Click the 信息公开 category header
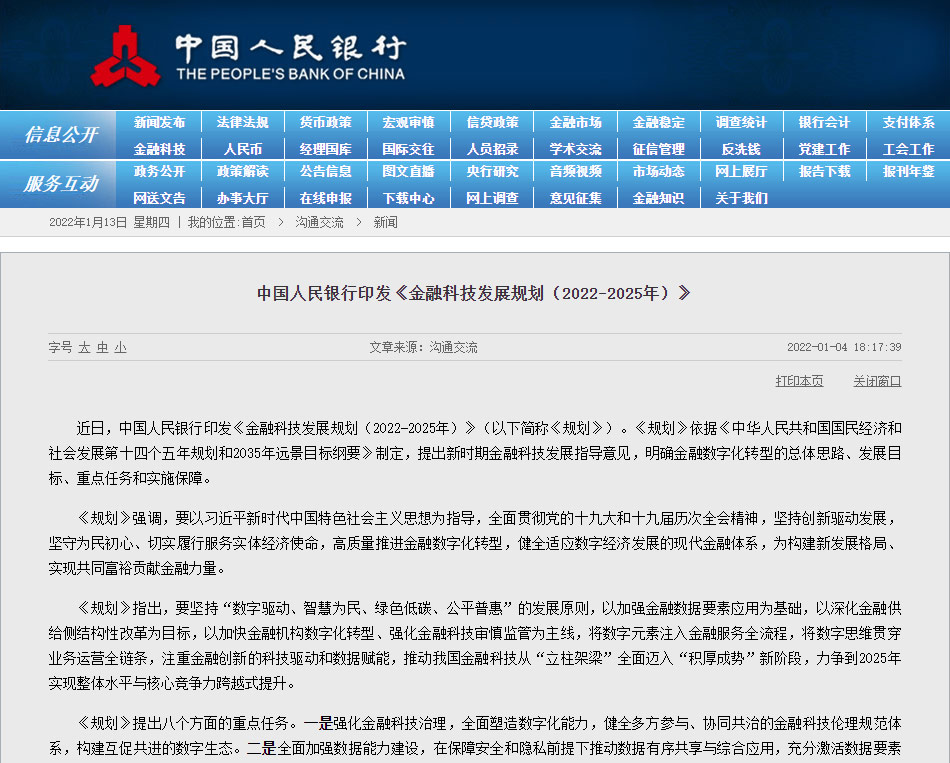 (x=61, y=135)
